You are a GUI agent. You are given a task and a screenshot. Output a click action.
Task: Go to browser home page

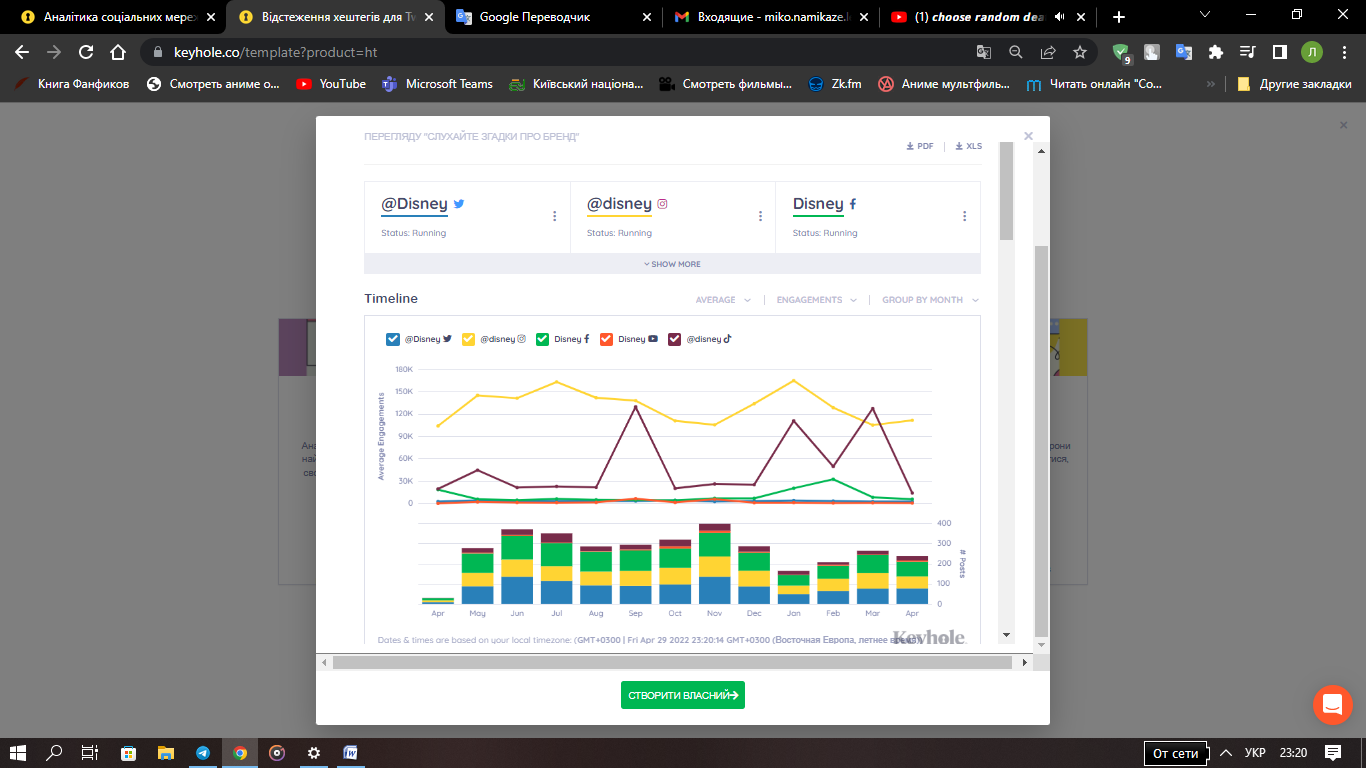118,52
